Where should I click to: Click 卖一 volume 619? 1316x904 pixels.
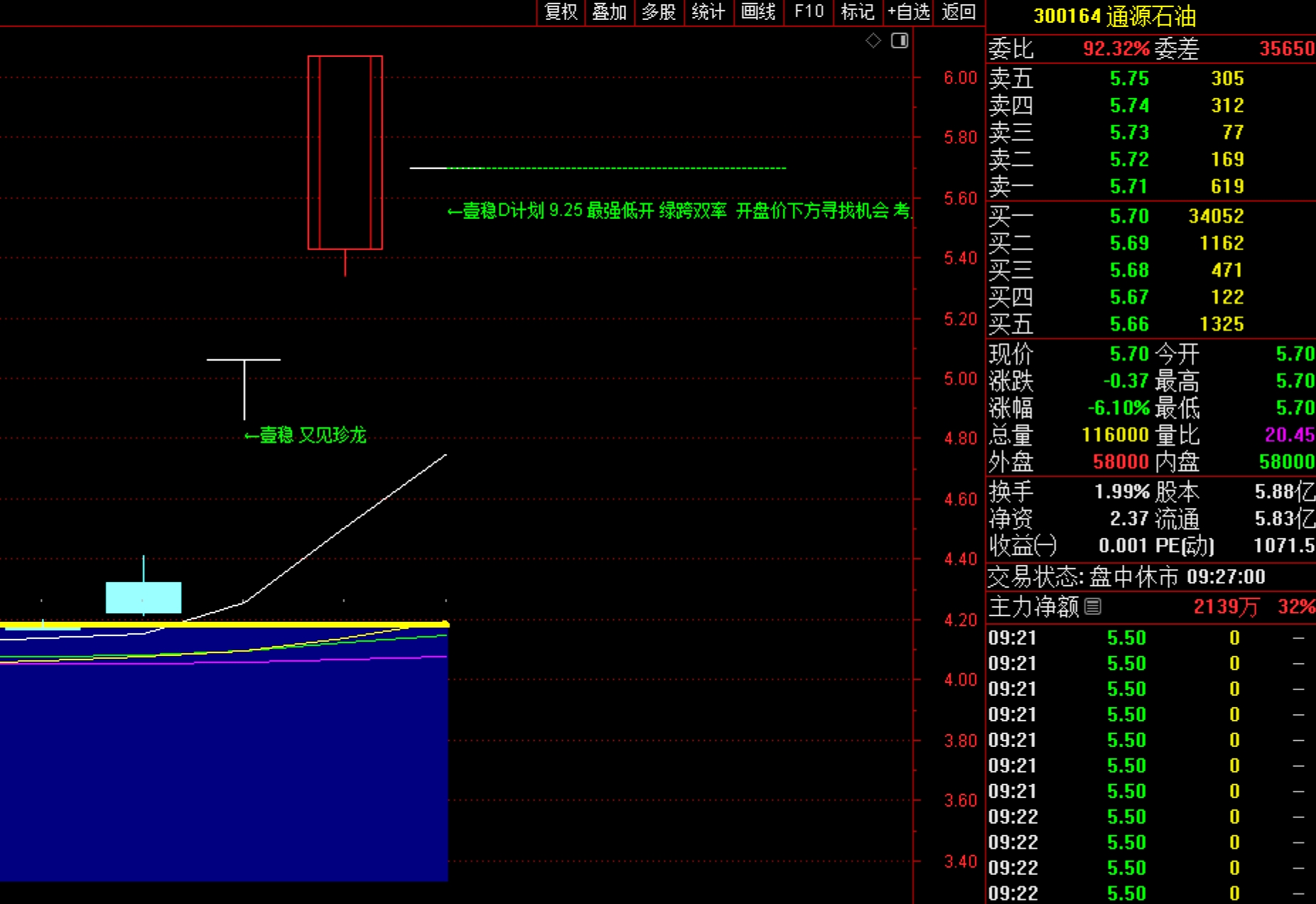tap(1227, 186)
